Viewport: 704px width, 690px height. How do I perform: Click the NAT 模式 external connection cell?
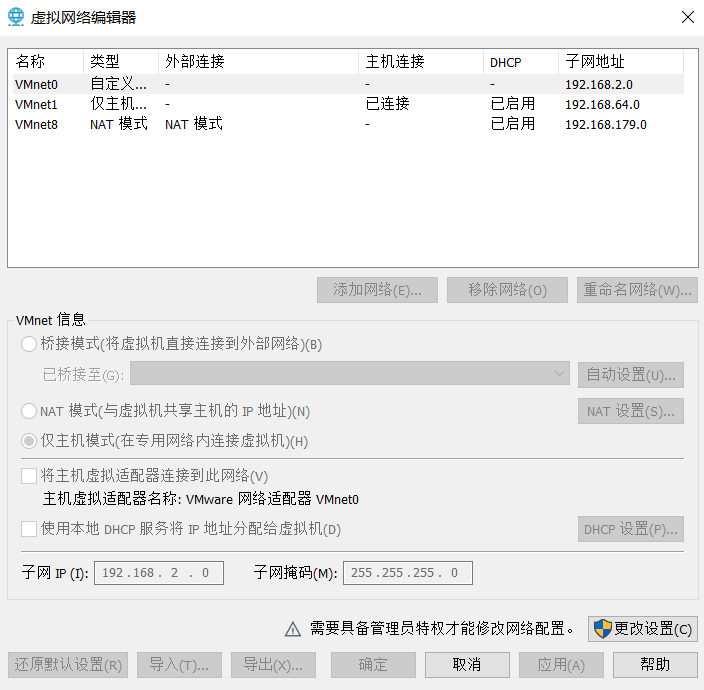click(194, 124)
